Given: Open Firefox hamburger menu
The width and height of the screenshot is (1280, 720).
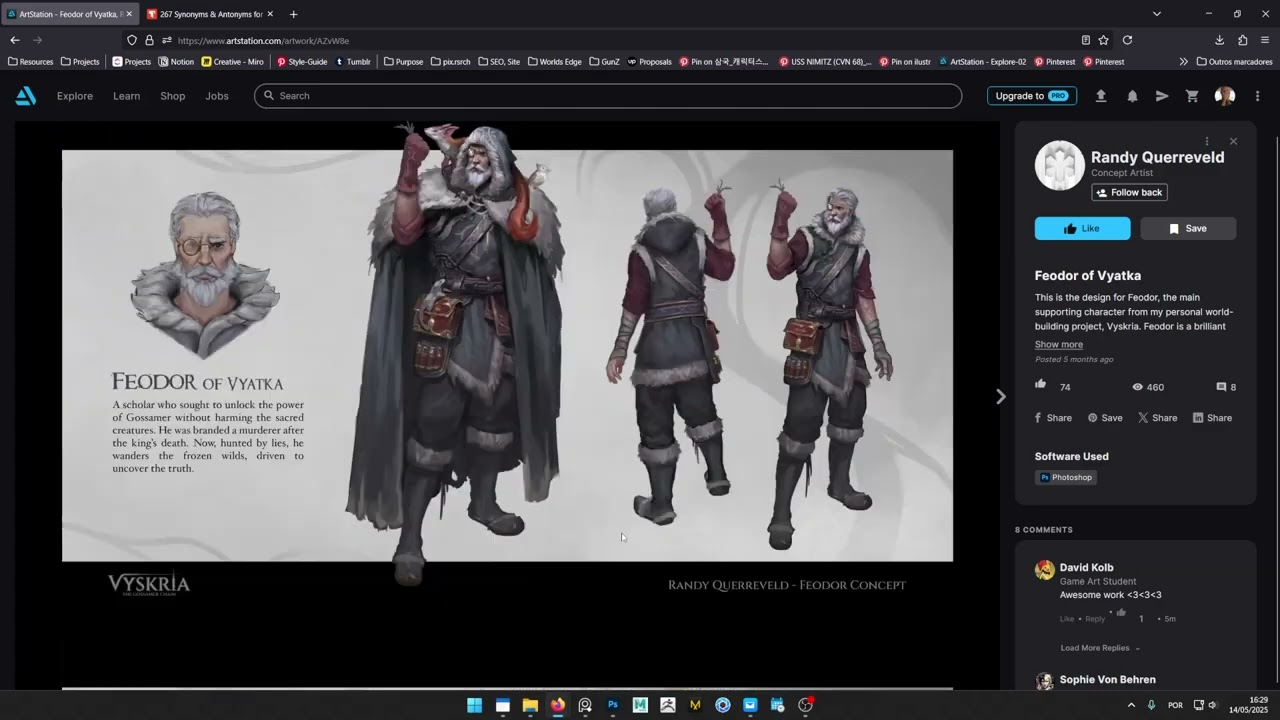Looking at the screenshot, I should [x=1265, y=40].
